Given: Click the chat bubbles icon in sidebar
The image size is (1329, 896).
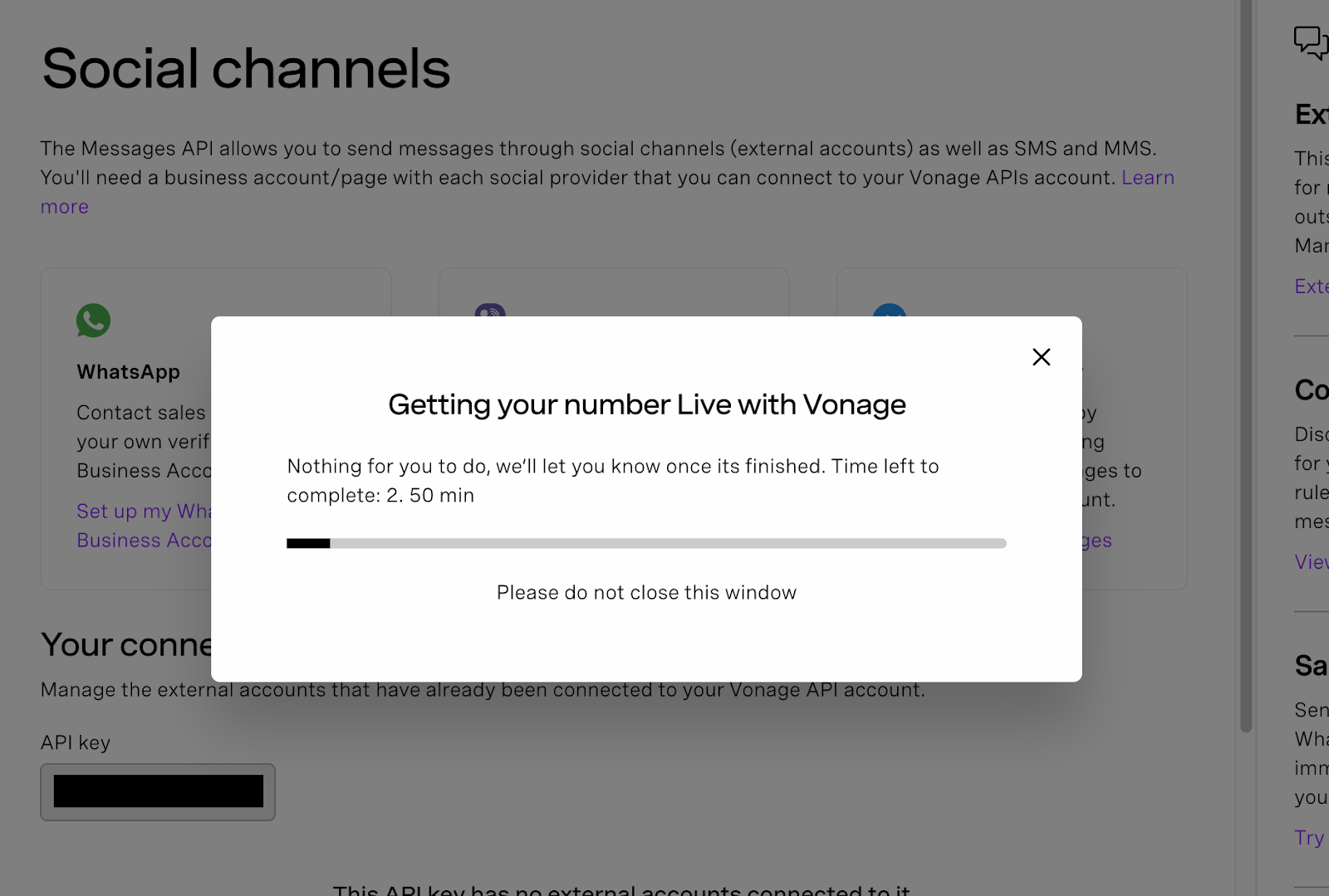Looking at the screenshot, I should click(1311, 42).
